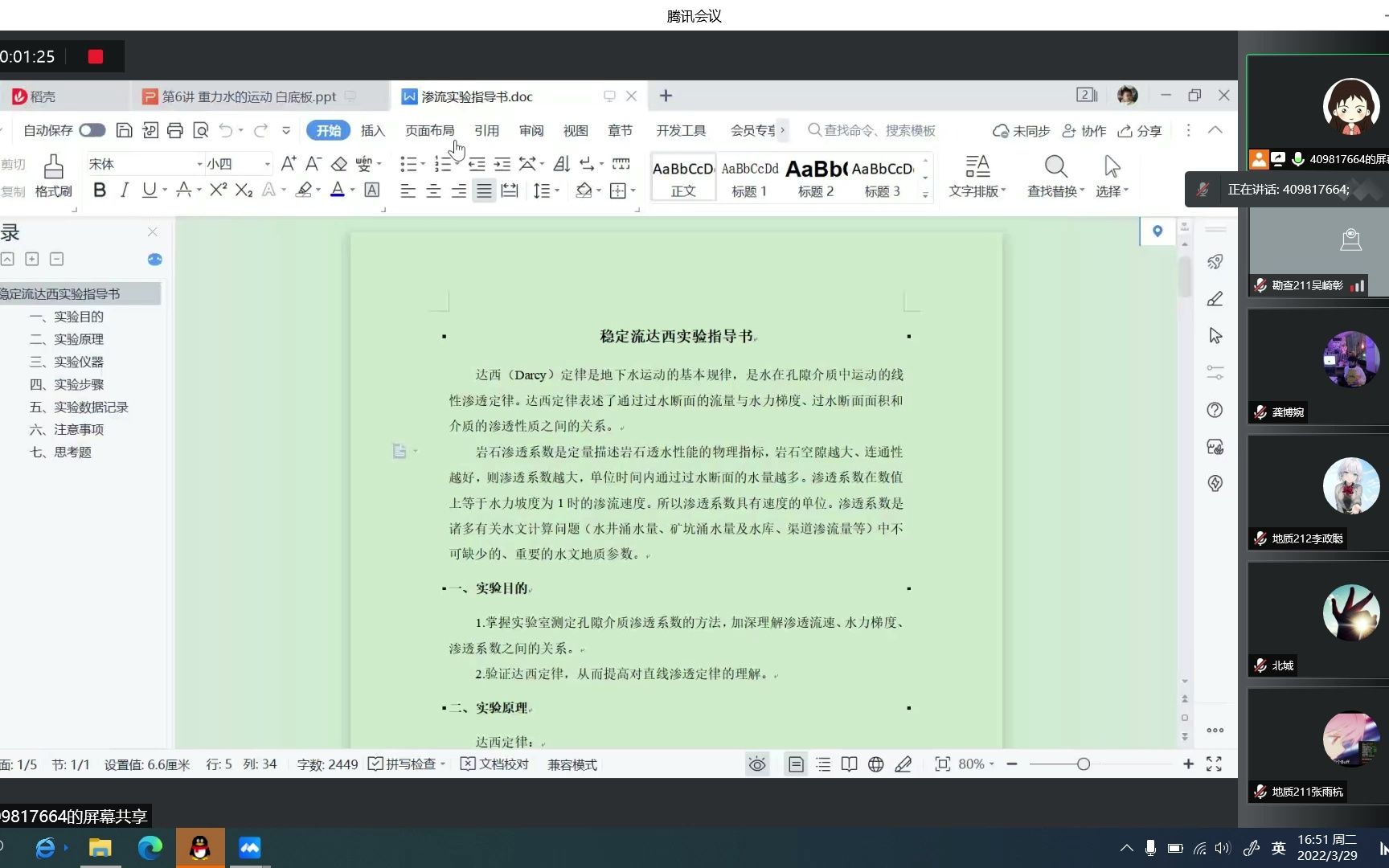The height and width of the screenshot is (868, 1389).
Task: Open the bullet list dropdown
Action: pyautogui.click(x=423, y=164)
